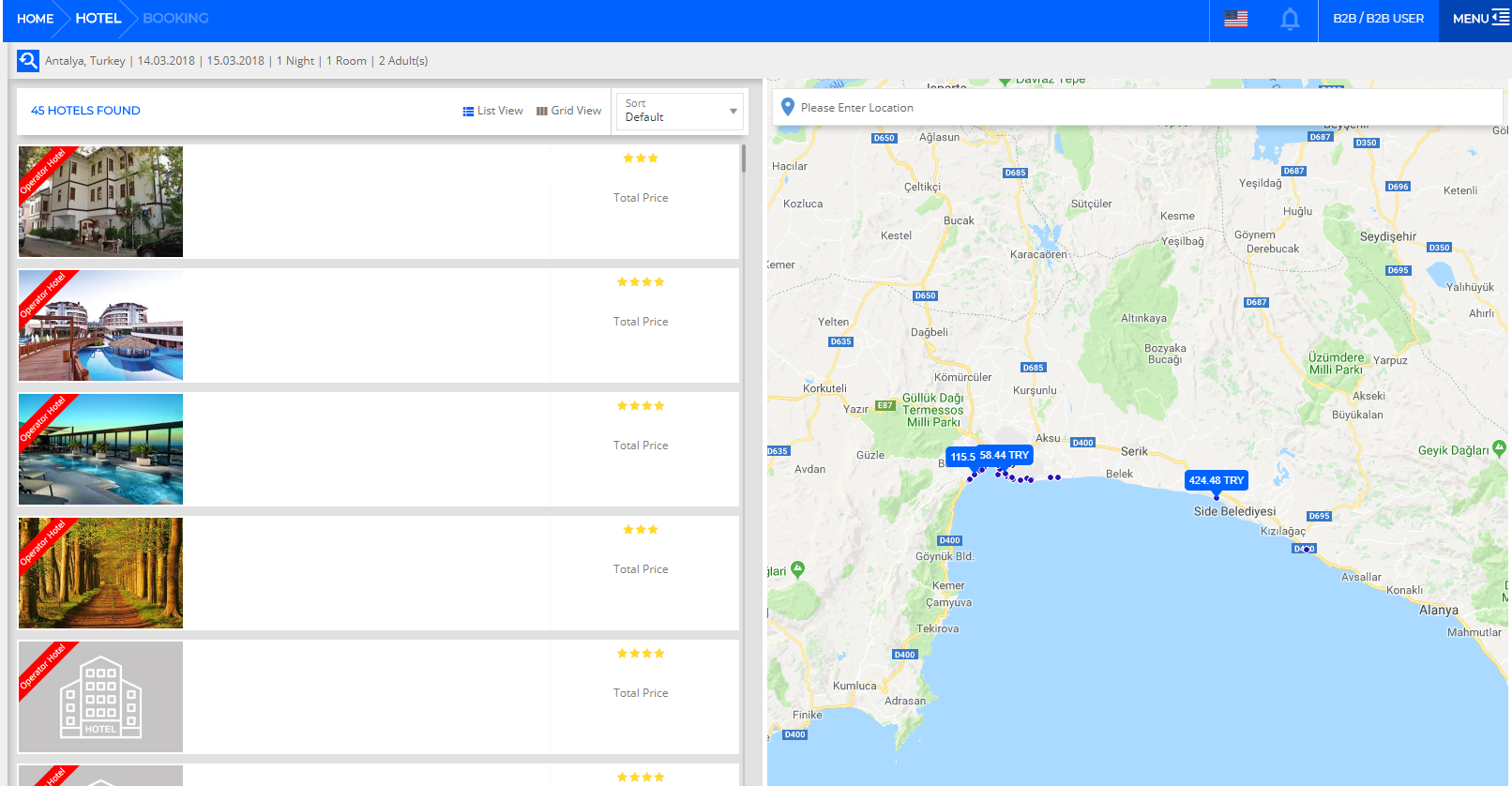The height and width of the screenshot is (786, 1512).
Task: Switch to Grid View
Action: click(569, 111)
